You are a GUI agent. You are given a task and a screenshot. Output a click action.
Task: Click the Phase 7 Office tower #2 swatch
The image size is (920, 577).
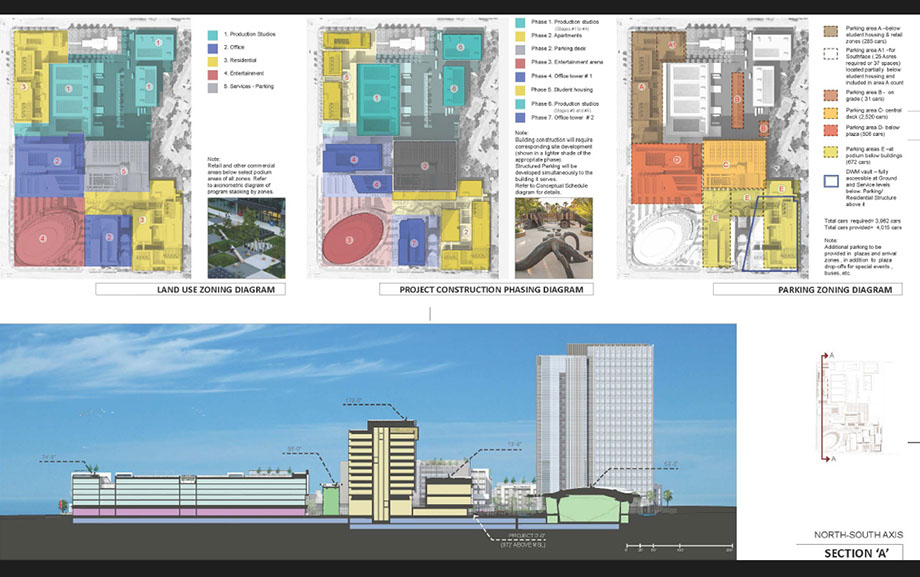pyautogui.click(x=522, y=119)
